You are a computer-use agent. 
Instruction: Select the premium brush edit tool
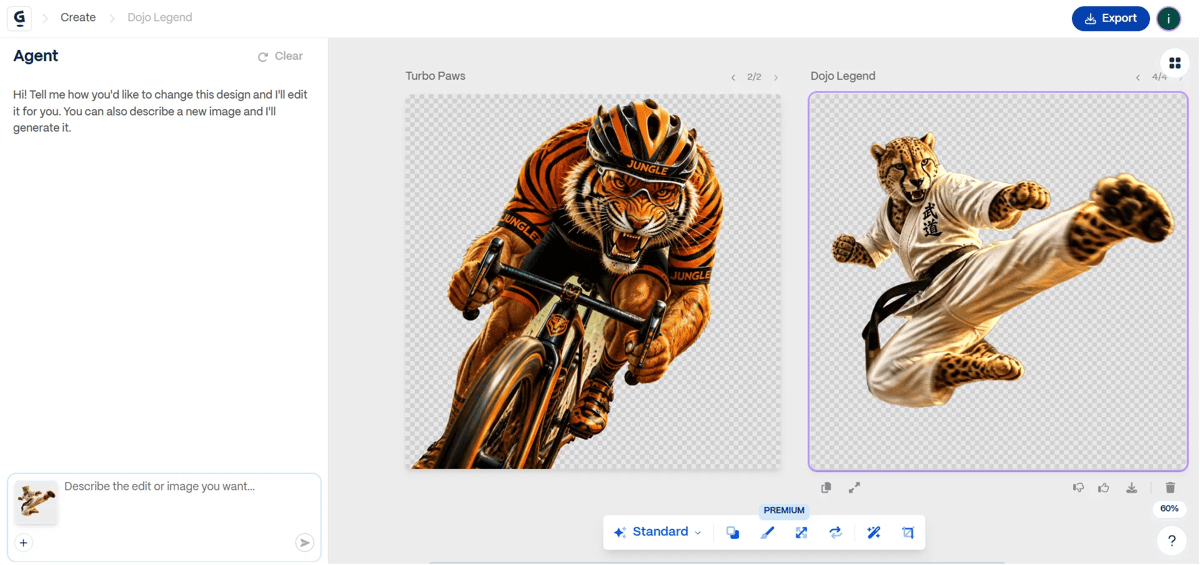[767, 533]
